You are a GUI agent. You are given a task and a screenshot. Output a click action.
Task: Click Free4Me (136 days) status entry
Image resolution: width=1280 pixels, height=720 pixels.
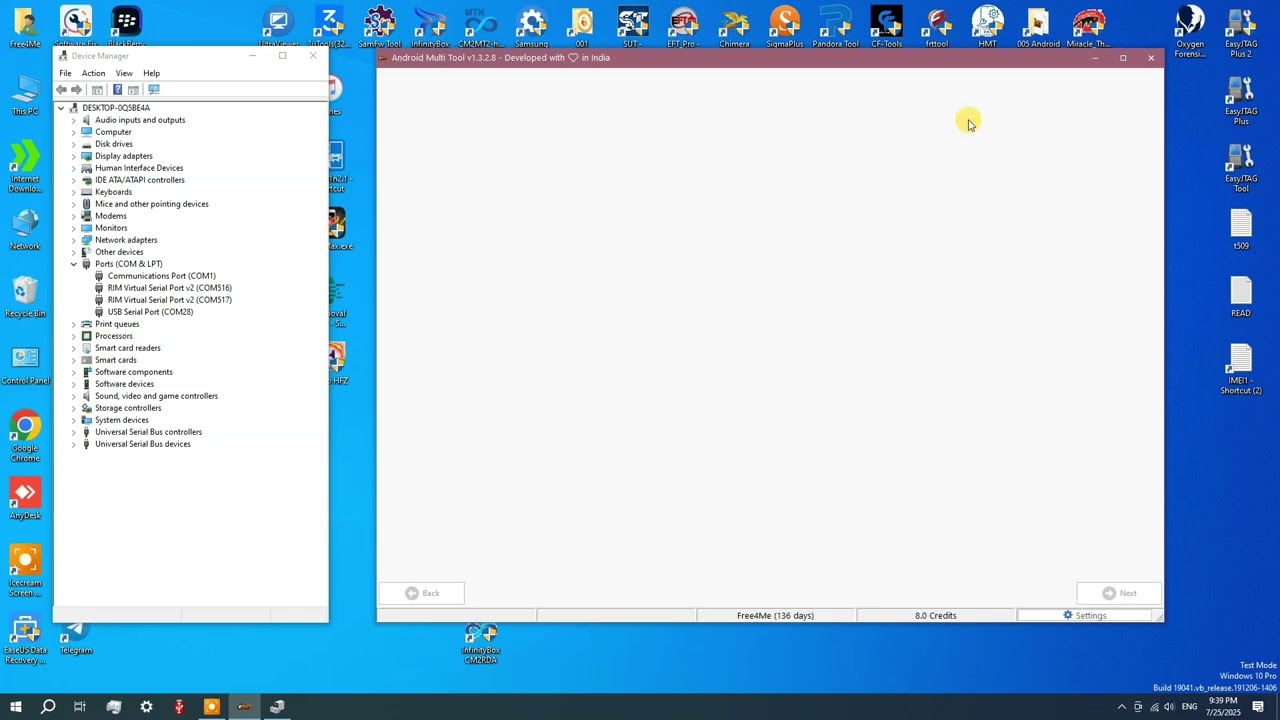(775, 616)
